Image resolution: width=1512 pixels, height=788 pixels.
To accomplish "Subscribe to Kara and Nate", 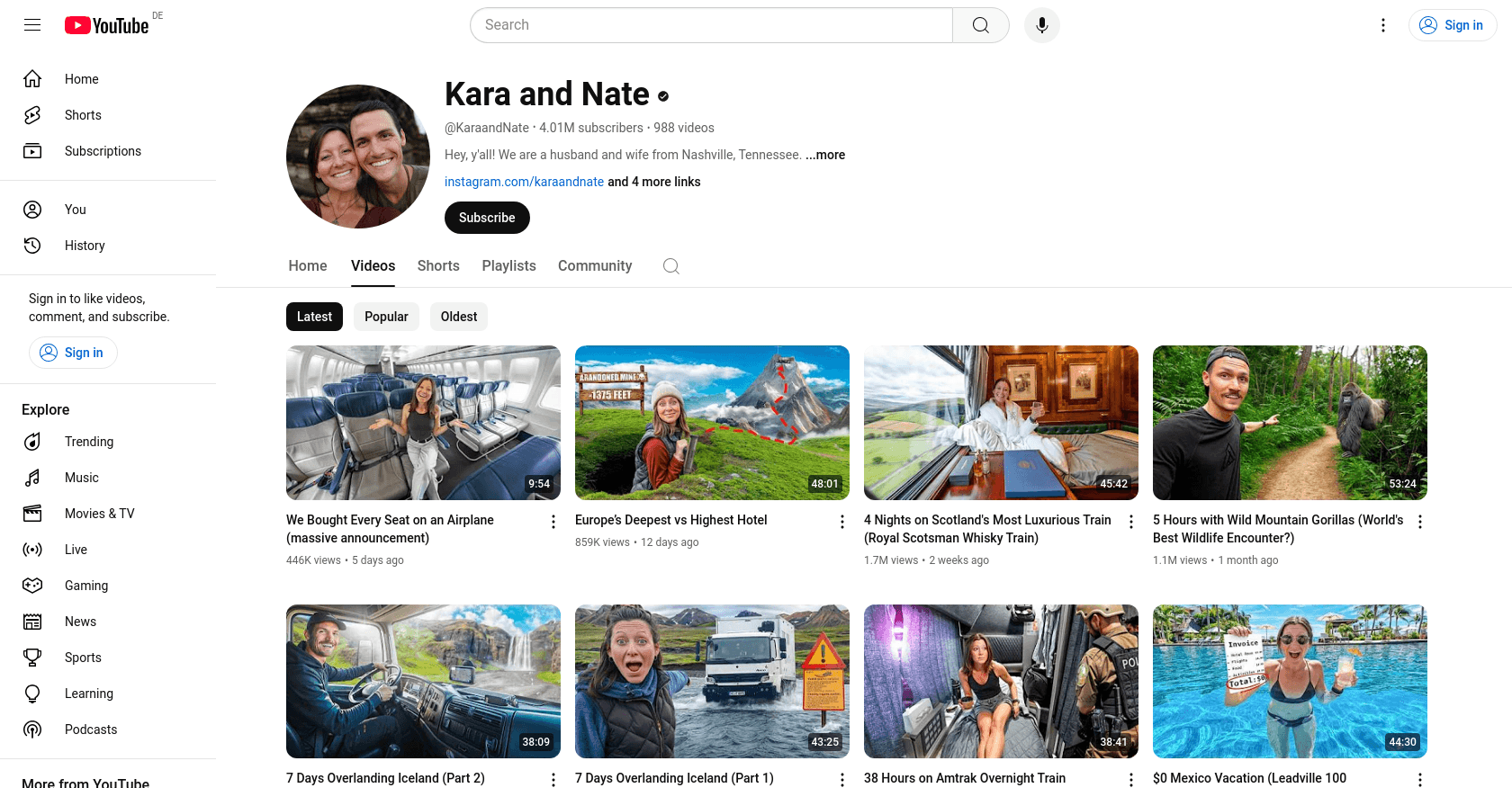I will (487, 218).
